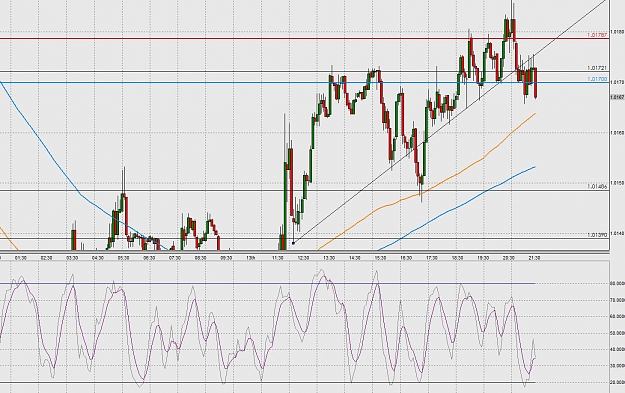625x393 pixels.
Task: Select the trendline start anchor point near 12:00
Action: coord(293,243)
